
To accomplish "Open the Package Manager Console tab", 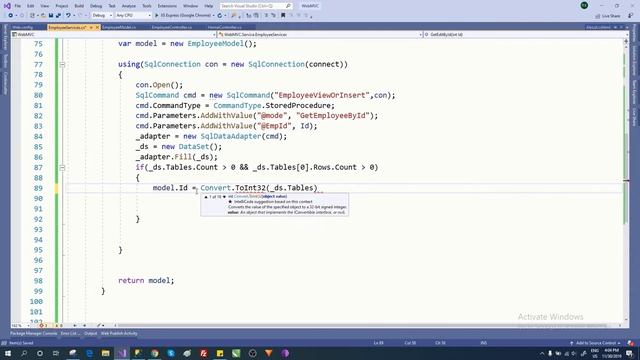I will pyautogui.click(x=33, y=333).
